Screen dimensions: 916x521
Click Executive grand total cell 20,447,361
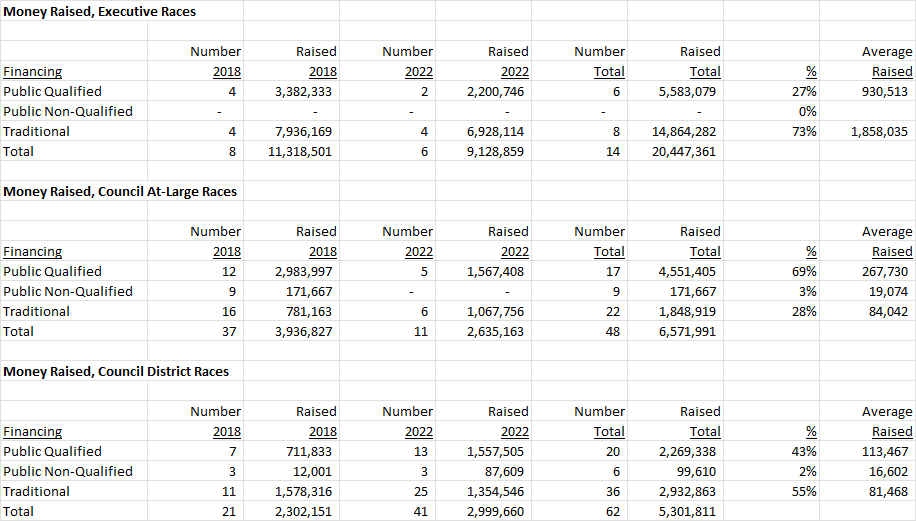coord(684,152)
